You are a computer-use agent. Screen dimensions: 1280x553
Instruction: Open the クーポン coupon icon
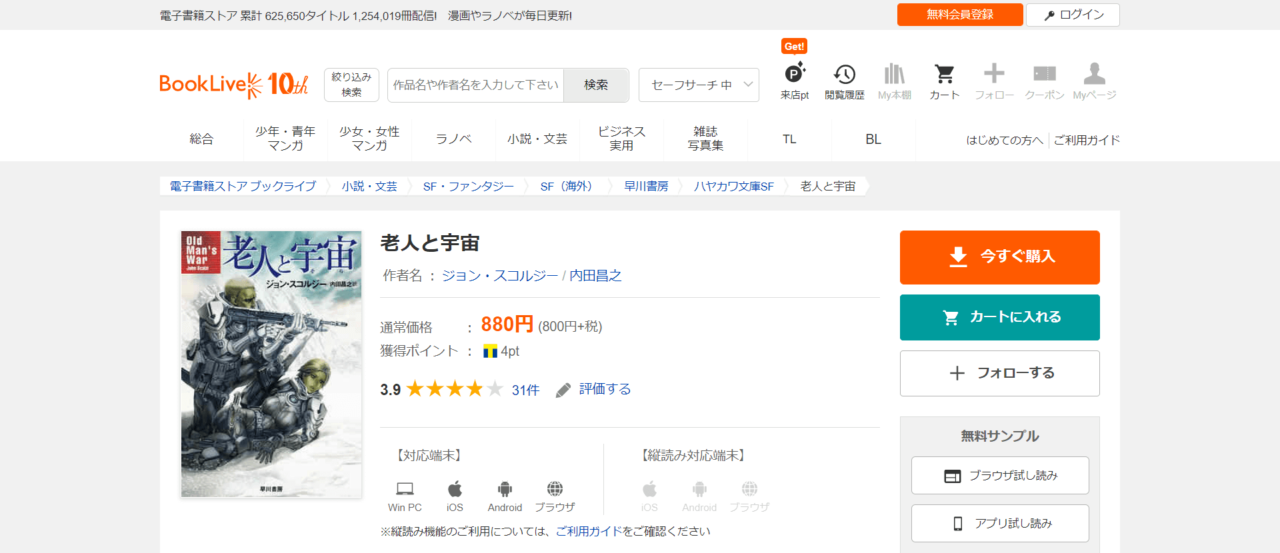click(1044, 74)
